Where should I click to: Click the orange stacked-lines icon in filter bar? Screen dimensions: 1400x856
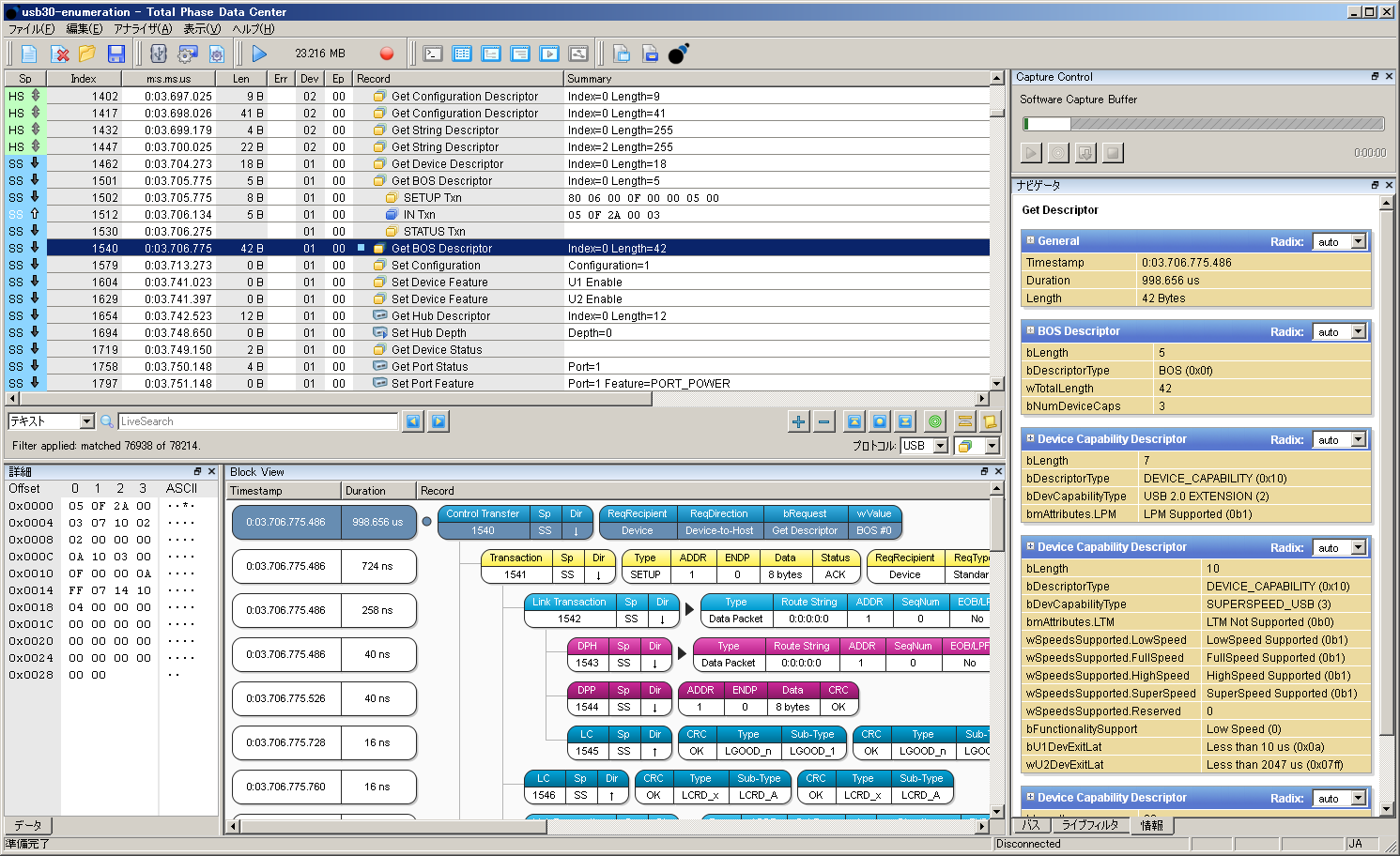[x=964, y=421]
